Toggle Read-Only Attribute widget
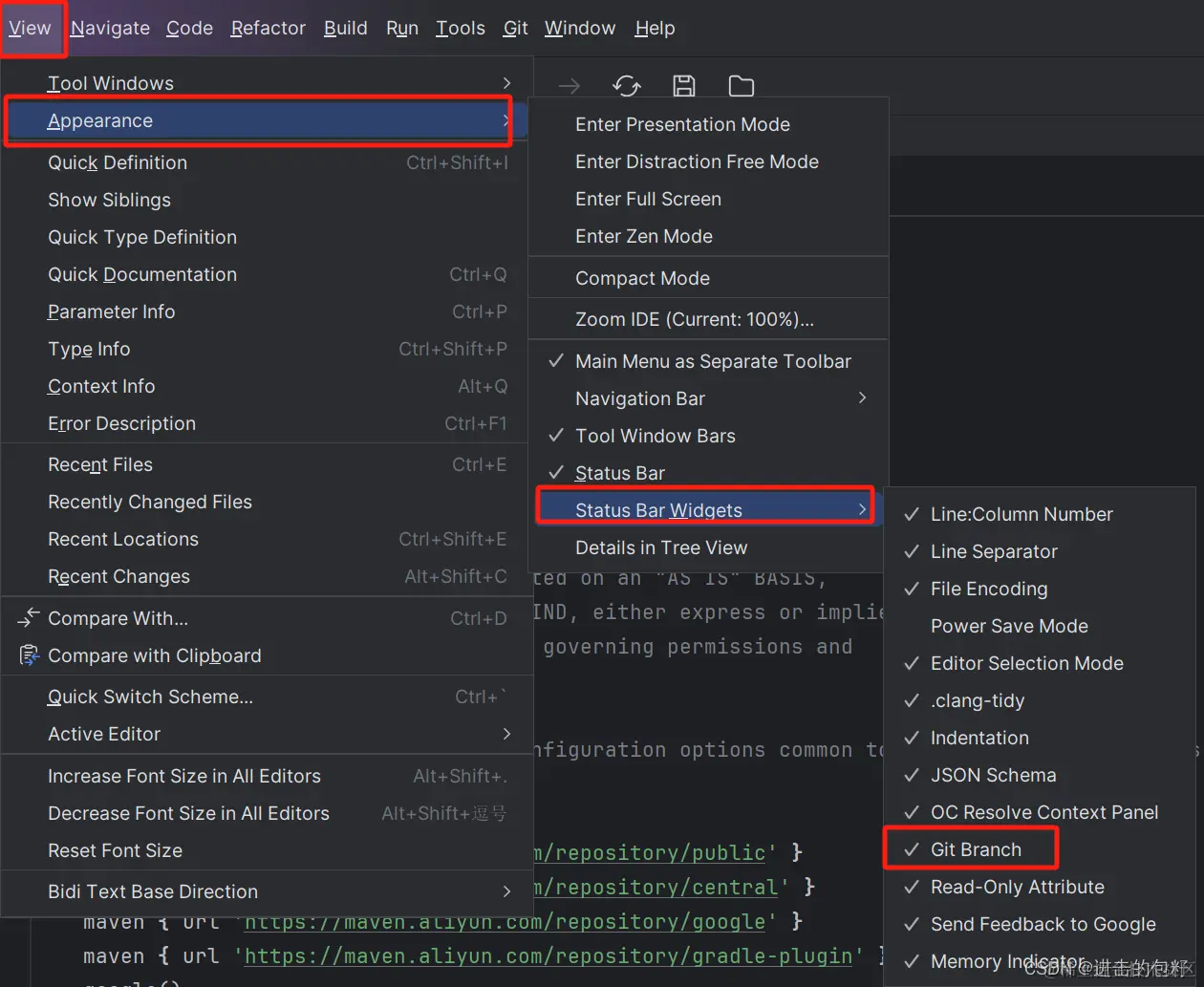1204x987 pixels. point(1040,887)
